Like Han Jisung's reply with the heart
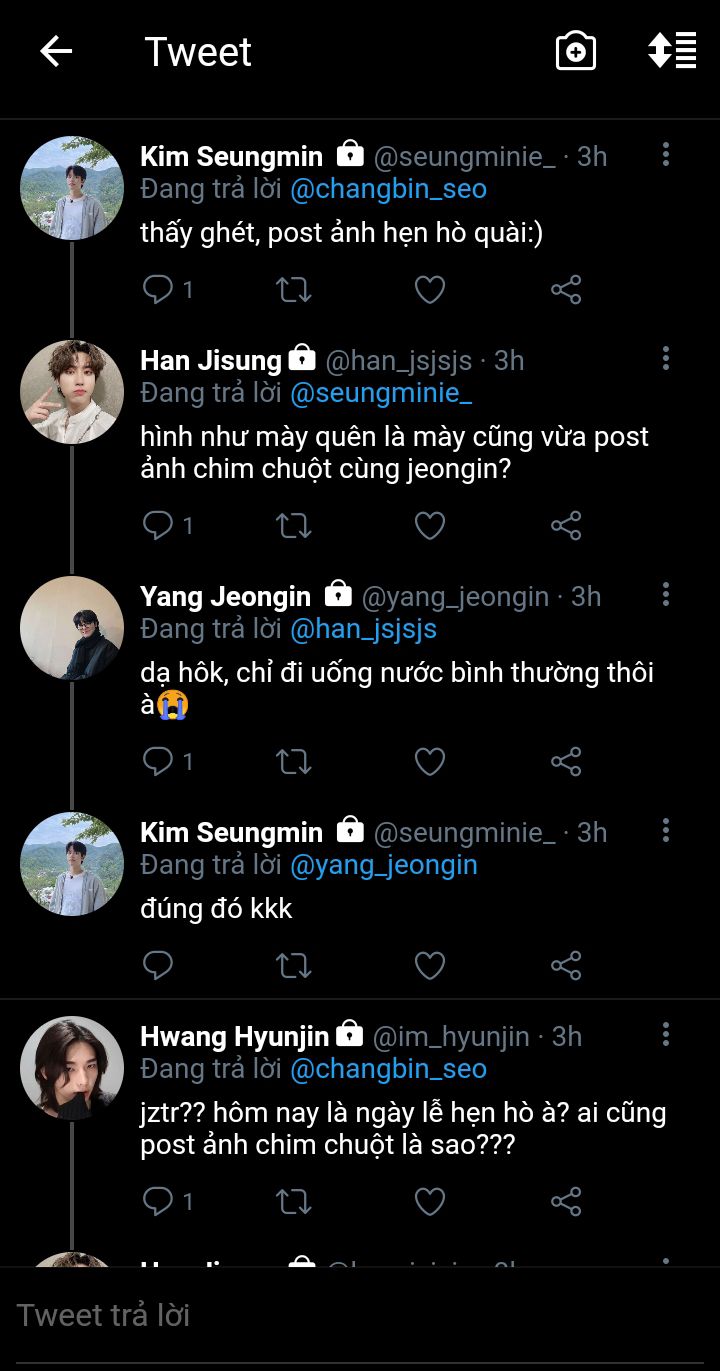The height and width of the screenshot is (1371, 720). coord(430,526)
